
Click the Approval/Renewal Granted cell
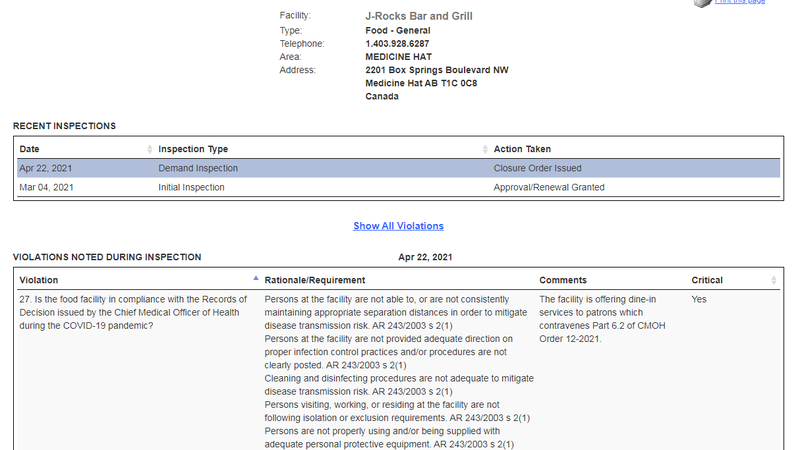[549, 187]
